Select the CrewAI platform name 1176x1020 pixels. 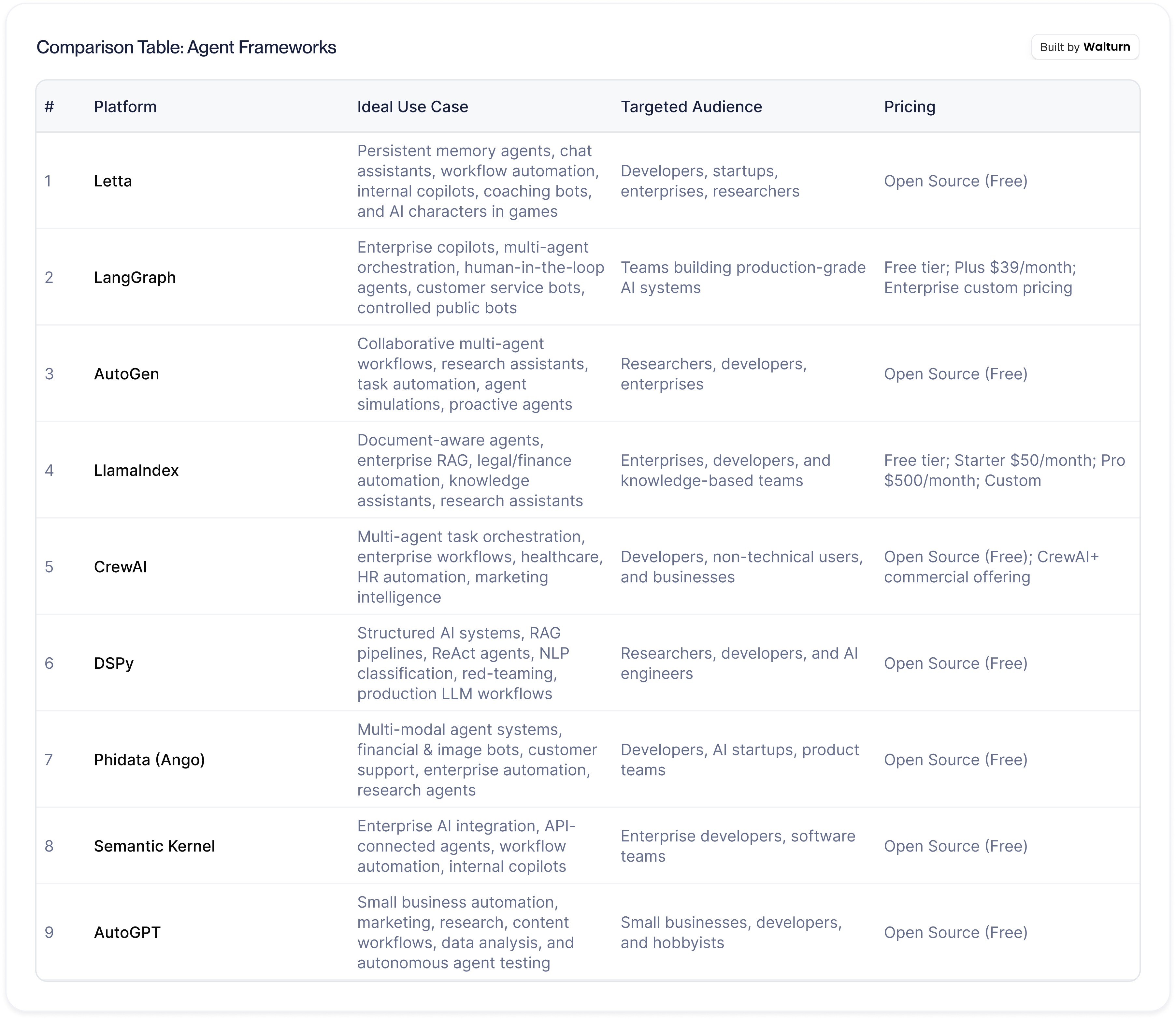coord(120,567)
